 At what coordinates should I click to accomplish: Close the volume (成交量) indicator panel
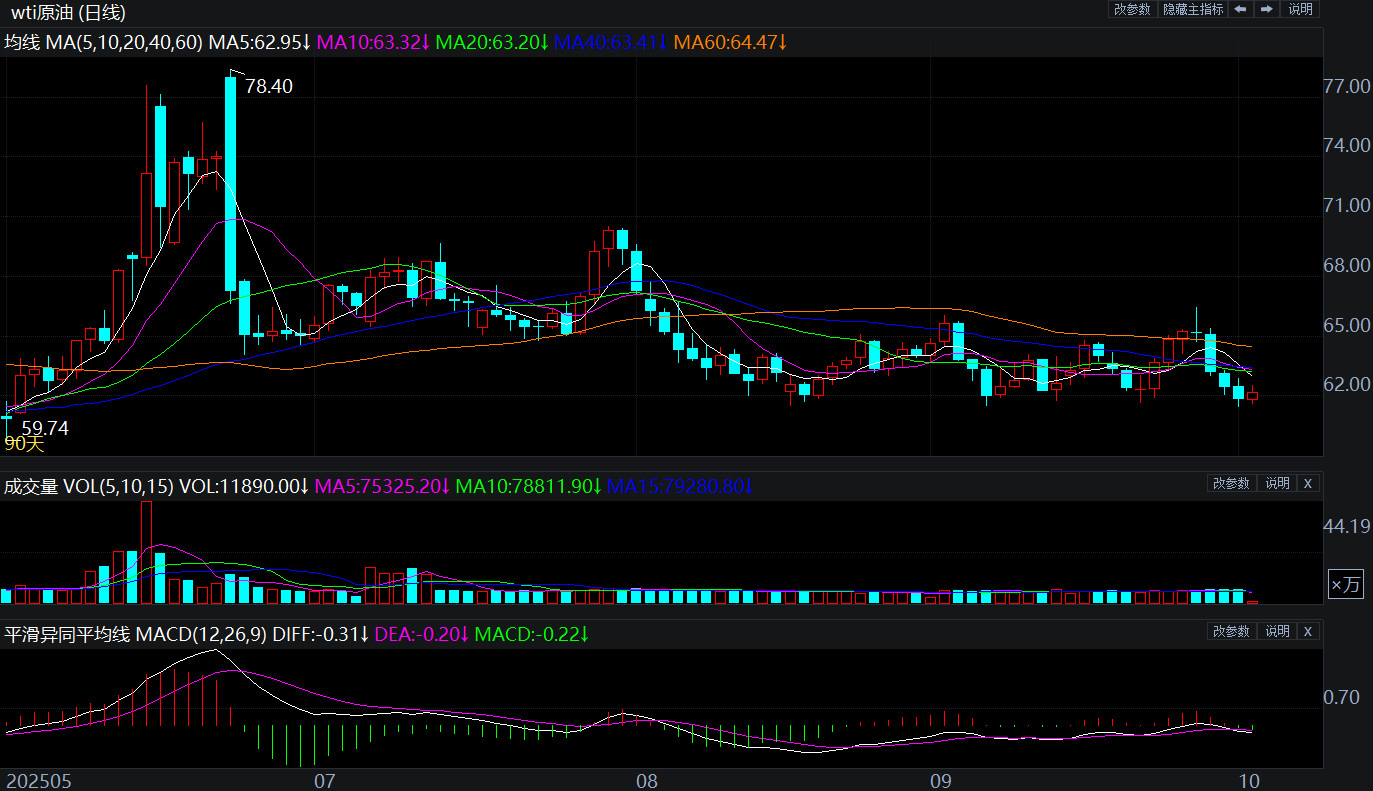pyautogui.click(x=1307, y=483)
